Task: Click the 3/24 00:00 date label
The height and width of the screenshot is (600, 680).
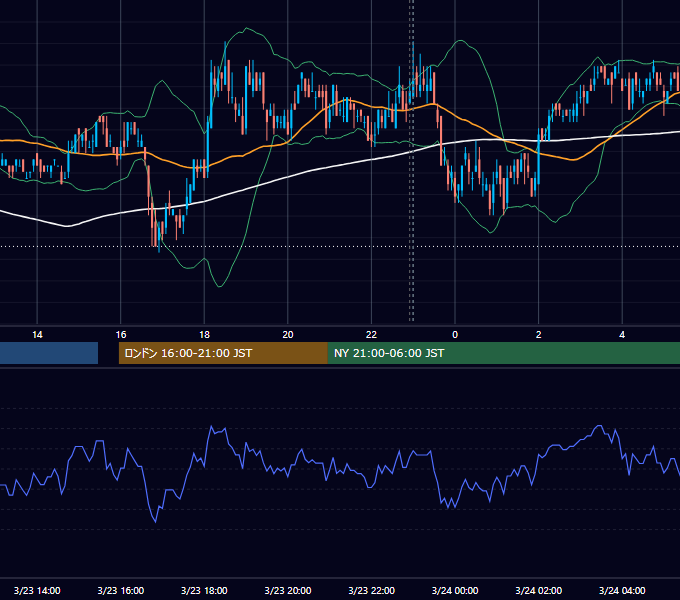Action: (x=455, y=590)
